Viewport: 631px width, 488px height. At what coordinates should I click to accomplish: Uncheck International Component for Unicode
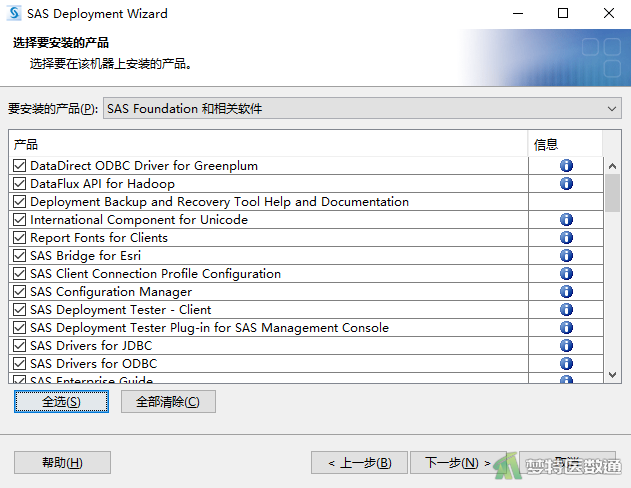click(19, 220)
